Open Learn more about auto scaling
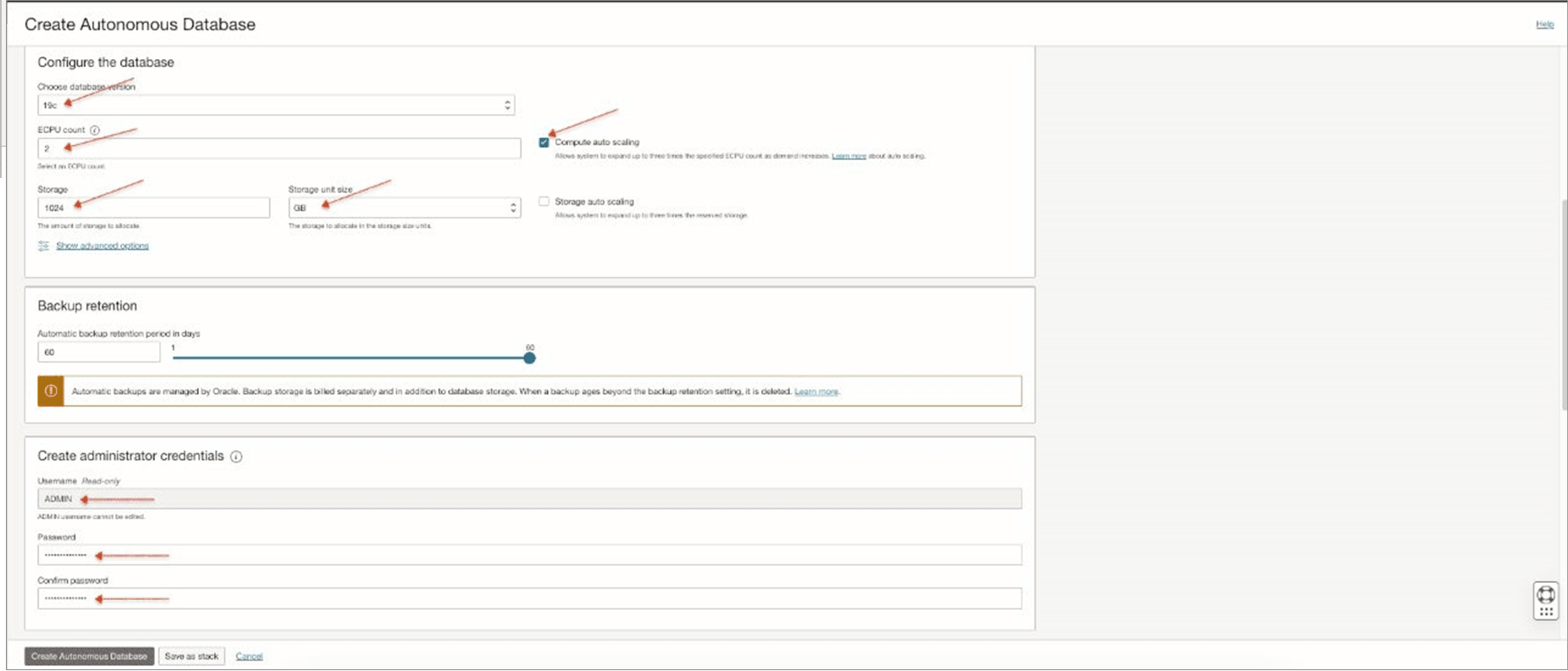The image size is (1568, 671). [x=848, y=156]
